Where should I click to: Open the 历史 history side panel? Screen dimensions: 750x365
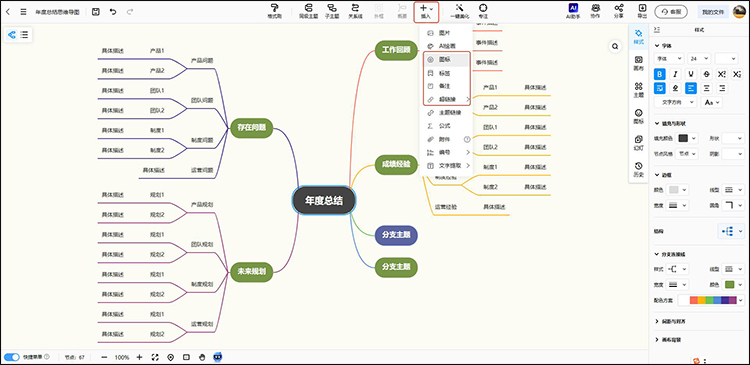[639, 169]
